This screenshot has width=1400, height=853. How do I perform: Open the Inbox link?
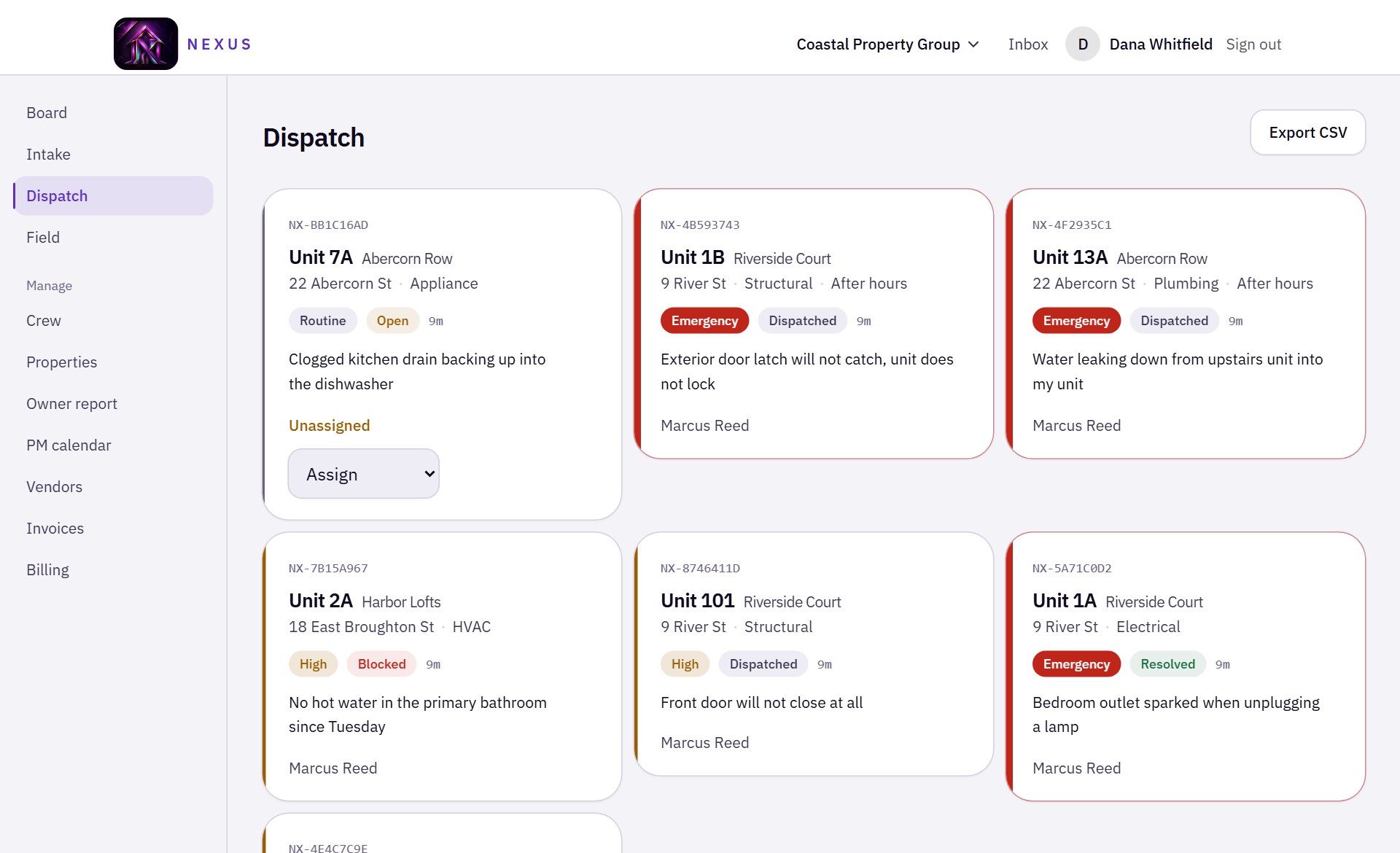pyautogui.click(x=1028, y=44)
